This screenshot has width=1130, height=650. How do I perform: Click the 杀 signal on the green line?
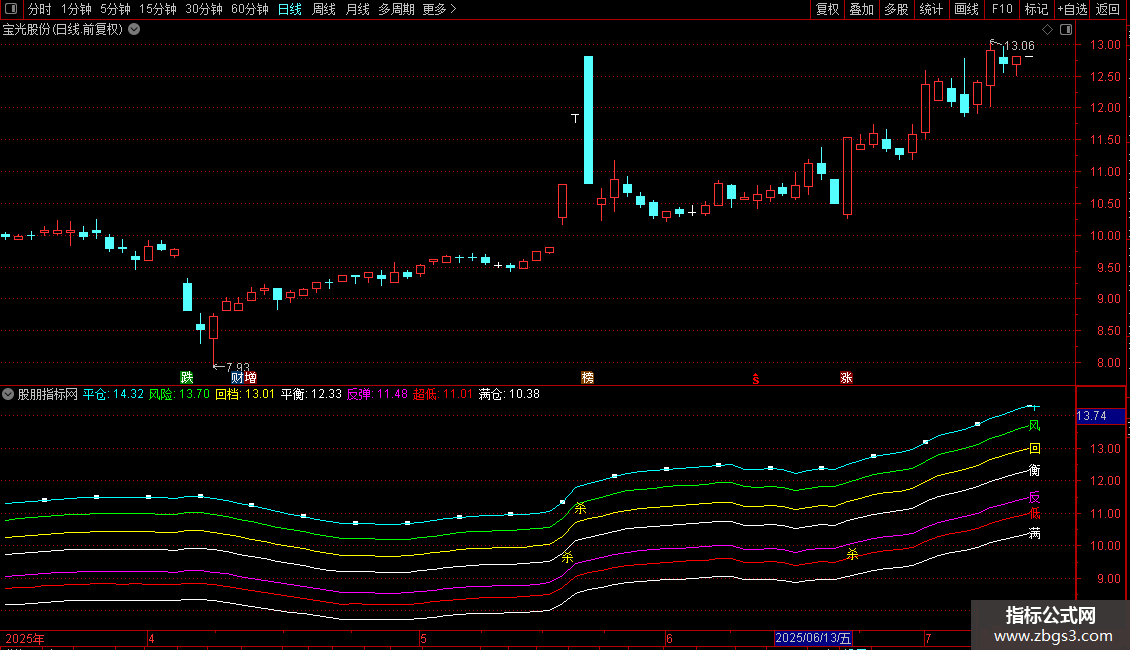tap(580, 508)
